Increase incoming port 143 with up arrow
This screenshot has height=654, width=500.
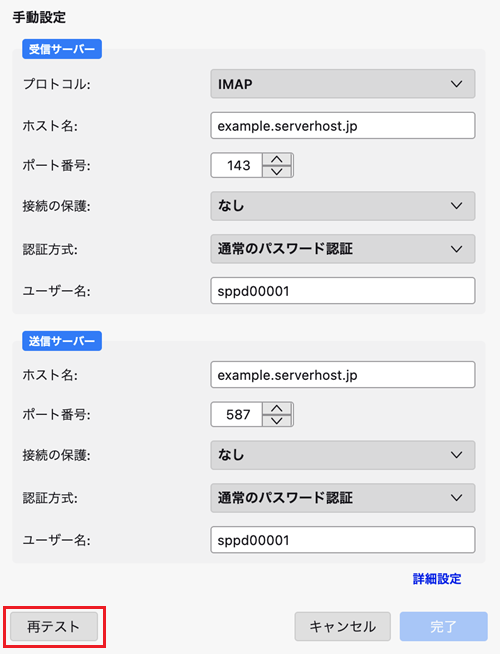click(x=277, y=159)
